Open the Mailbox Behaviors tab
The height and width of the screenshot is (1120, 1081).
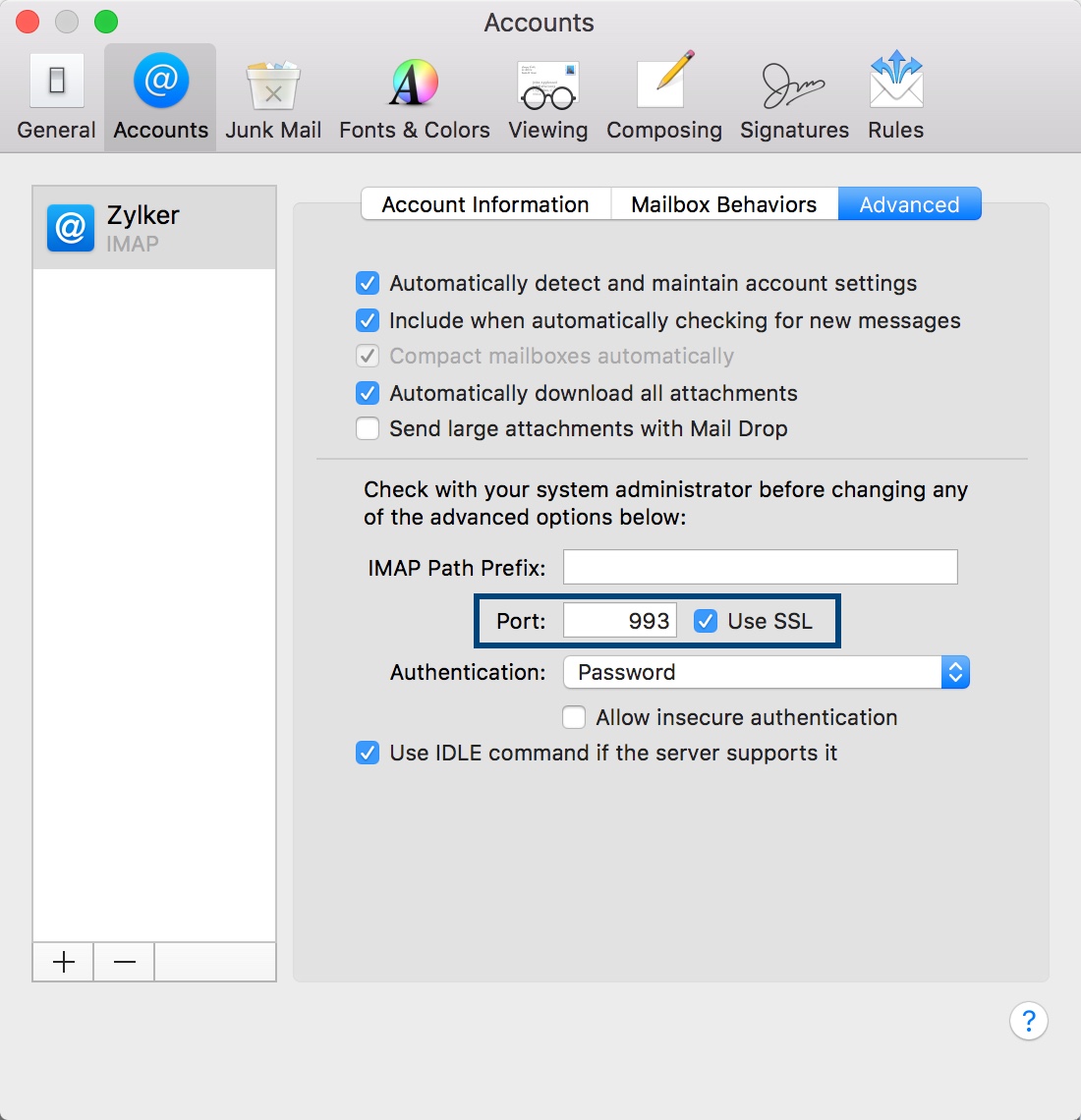[724, 203]
